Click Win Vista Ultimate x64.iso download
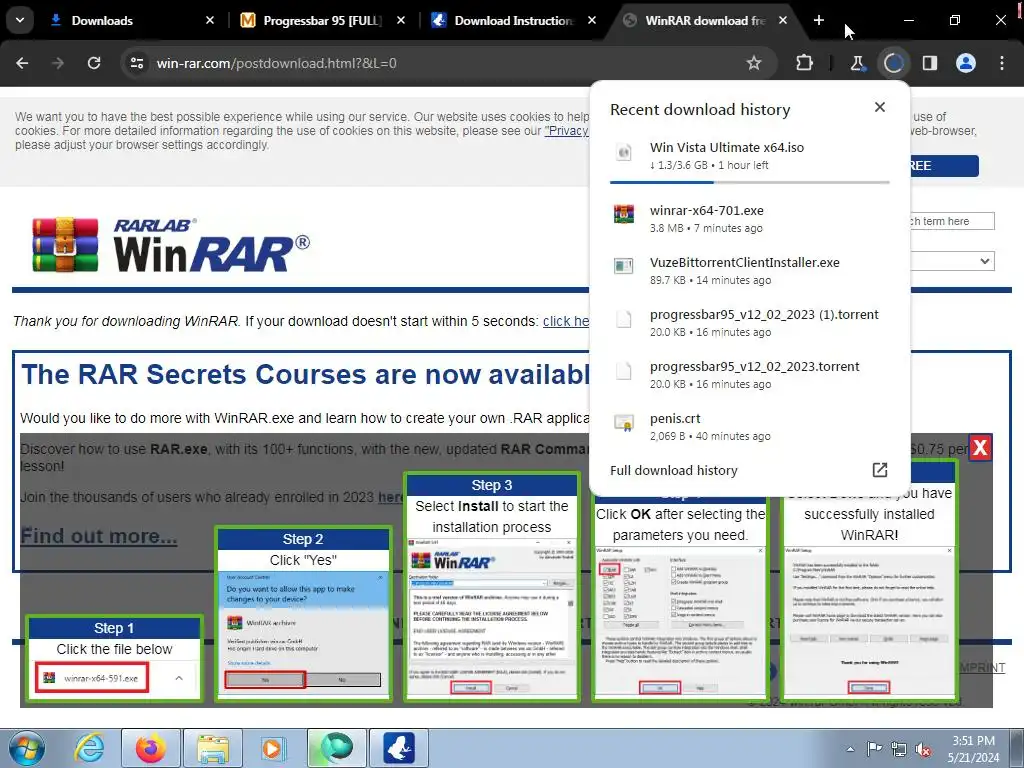This screenshot has height=768, width=1024. (750, 155)
